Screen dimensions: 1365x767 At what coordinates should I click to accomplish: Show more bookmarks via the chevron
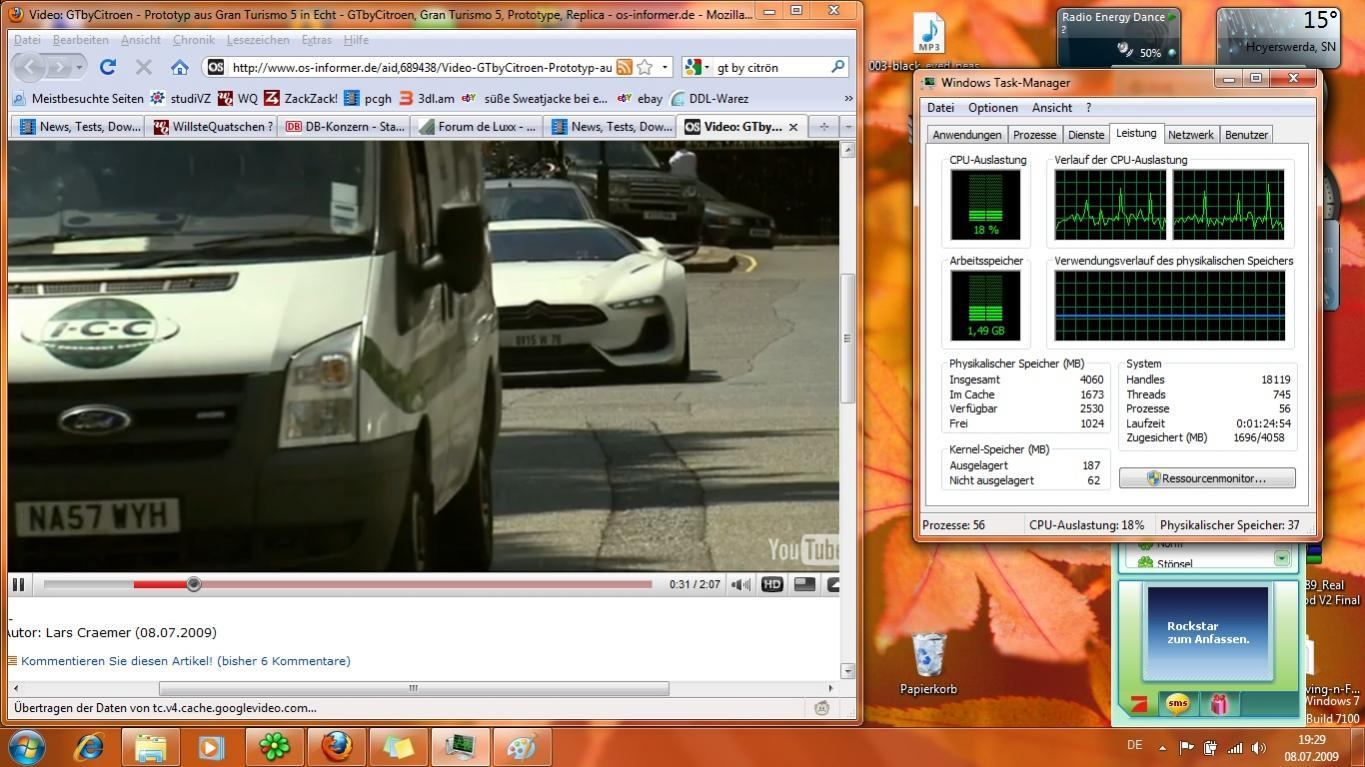pos(848,98)
